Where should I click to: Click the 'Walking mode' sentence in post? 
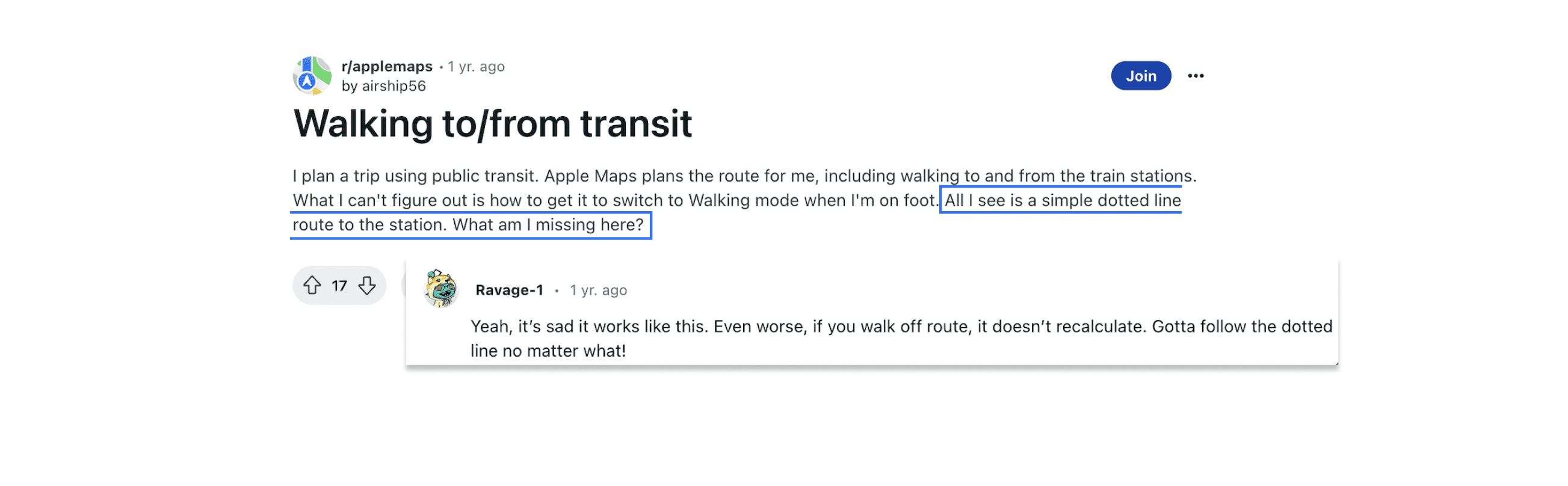tap(616, 200)
